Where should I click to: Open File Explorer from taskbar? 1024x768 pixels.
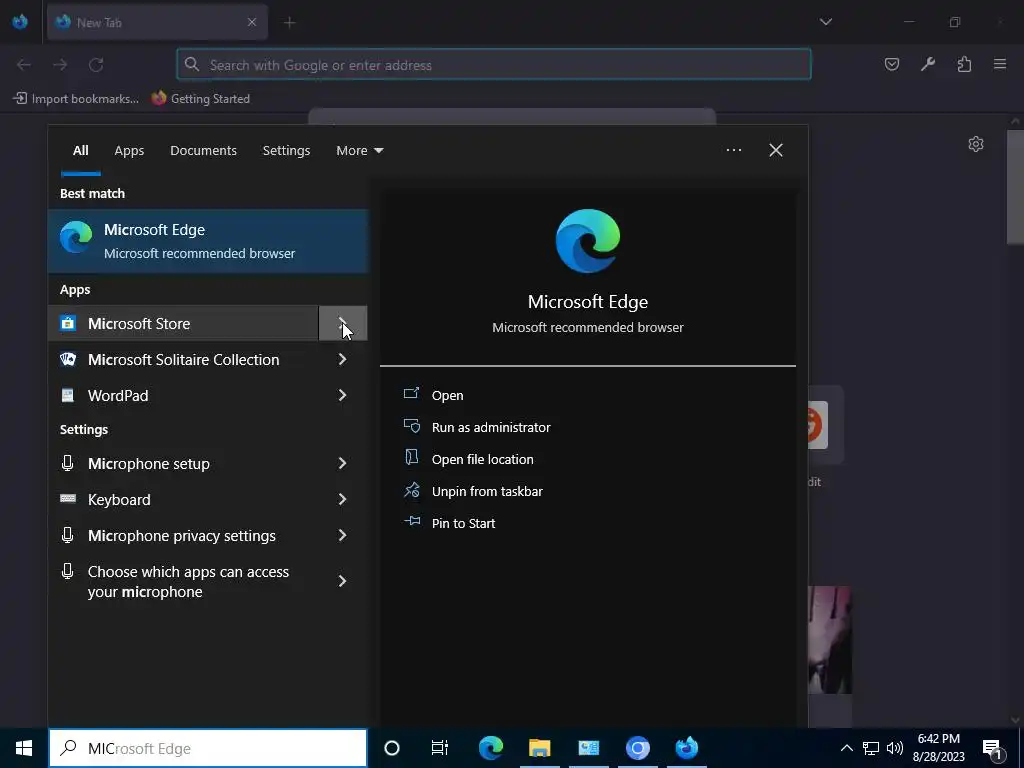539,748
